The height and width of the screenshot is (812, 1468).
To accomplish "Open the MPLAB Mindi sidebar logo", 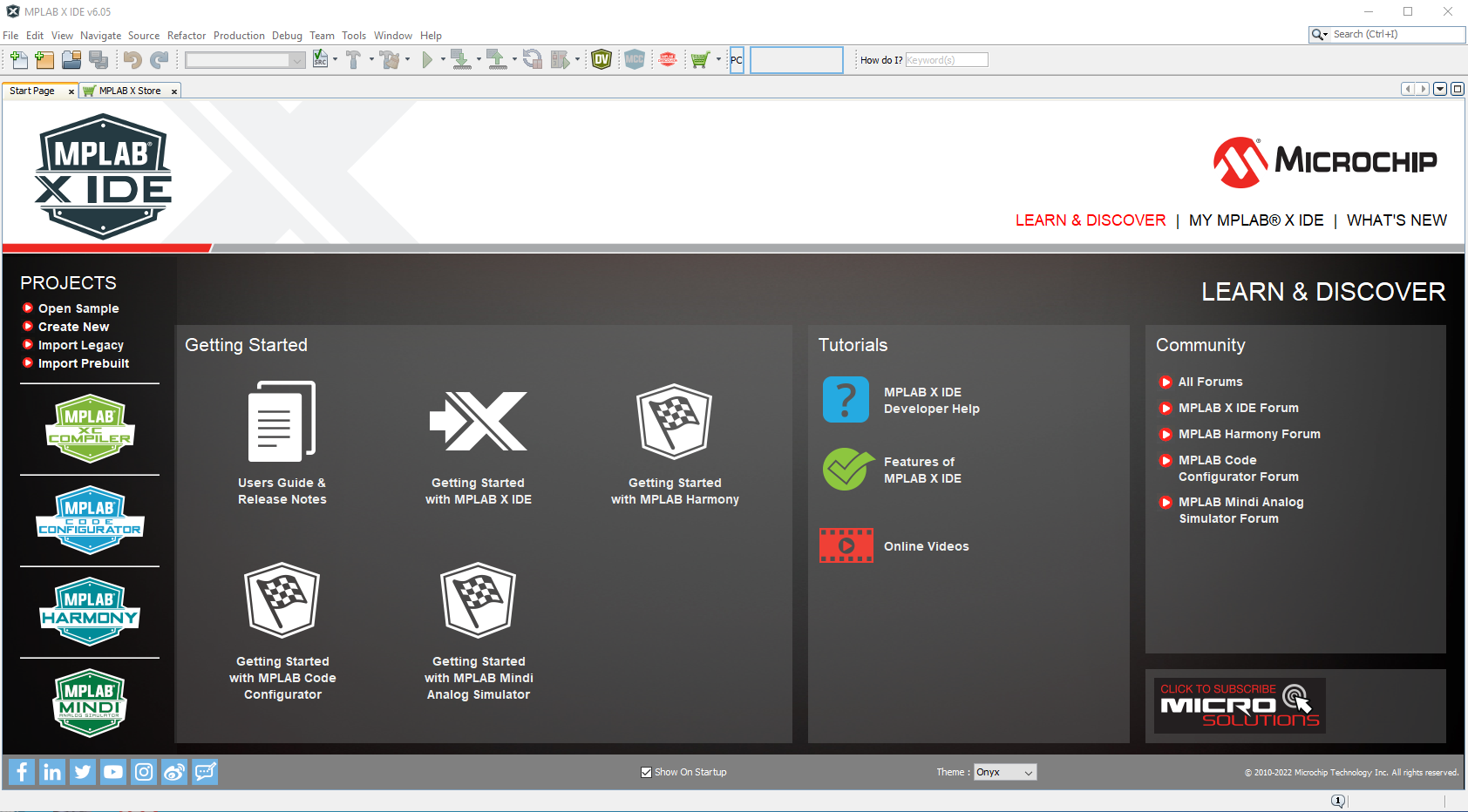I will [x=90, y=703].
